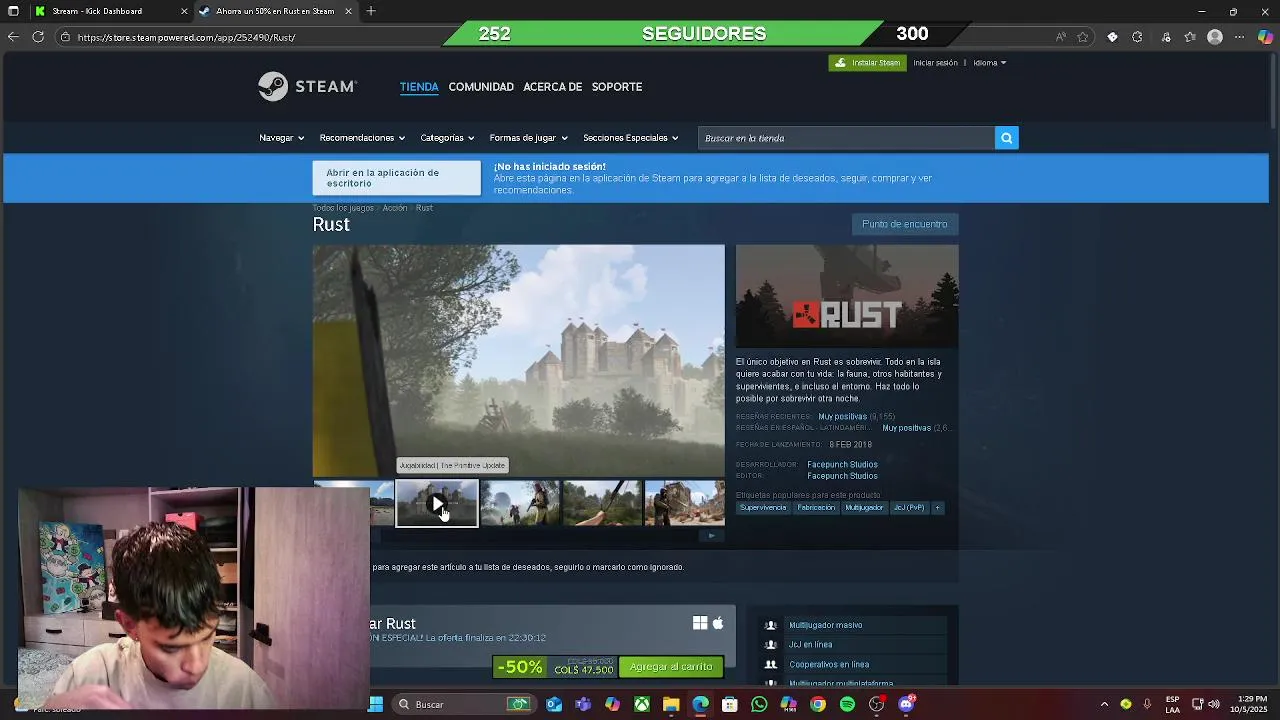The image size is (1280, 720).
Task: Expand the Formas de jugar dropdown
Action: click(528, 138)
